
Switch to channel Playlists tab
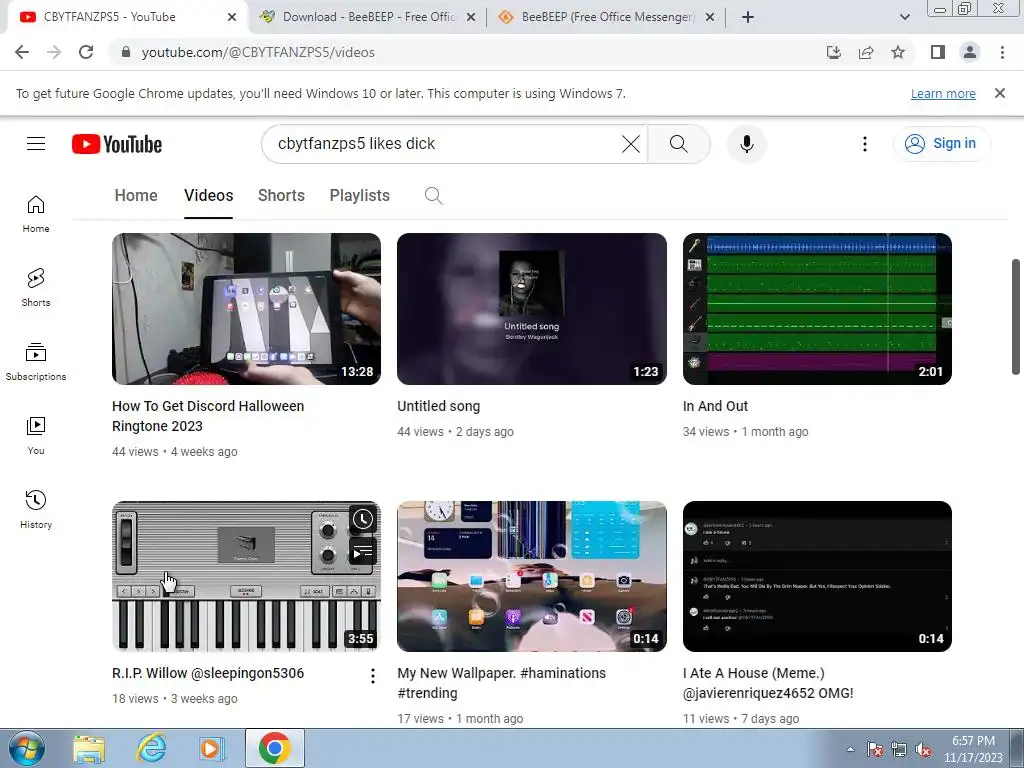pyautogui.click(x=359, y=195)
